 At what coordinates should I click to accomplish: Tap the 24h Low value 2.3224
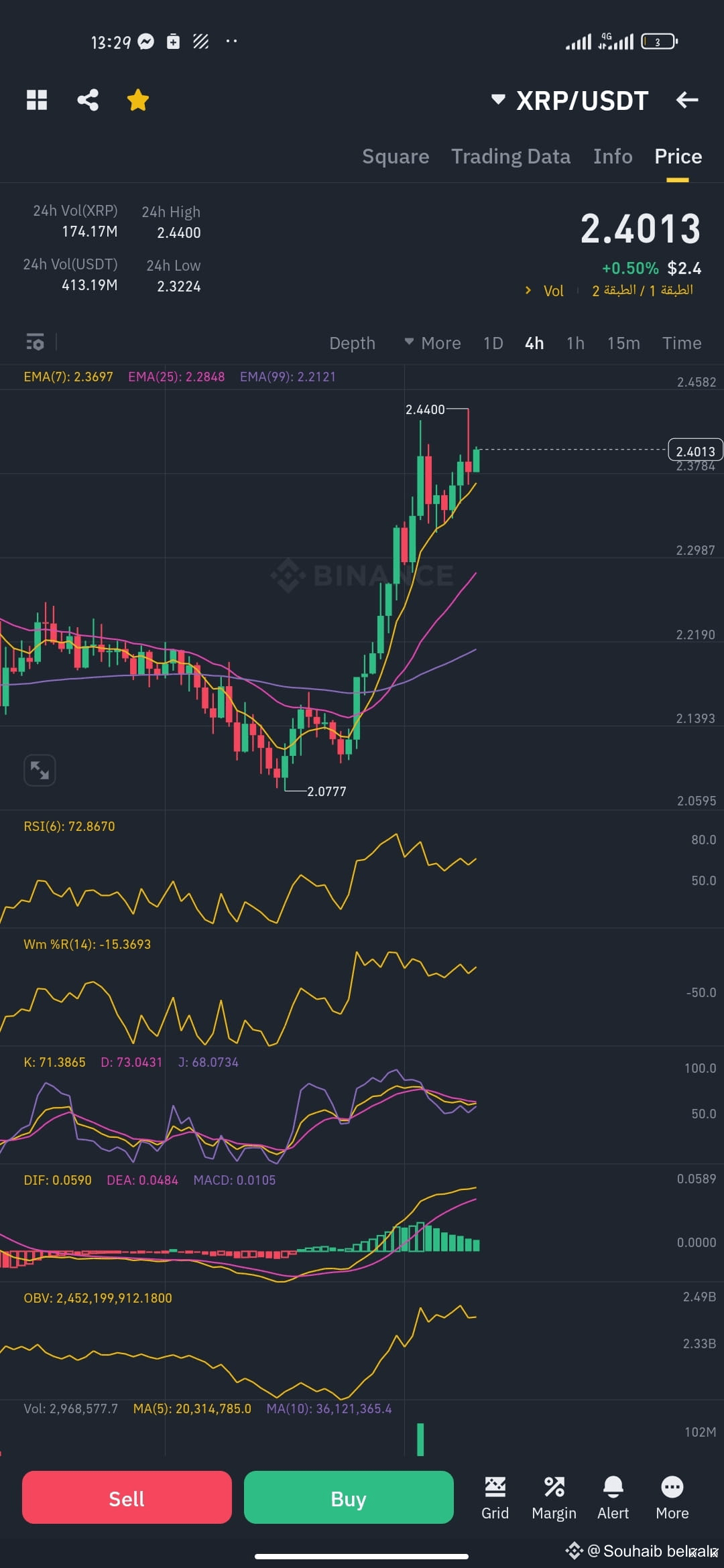click(179, 287)
